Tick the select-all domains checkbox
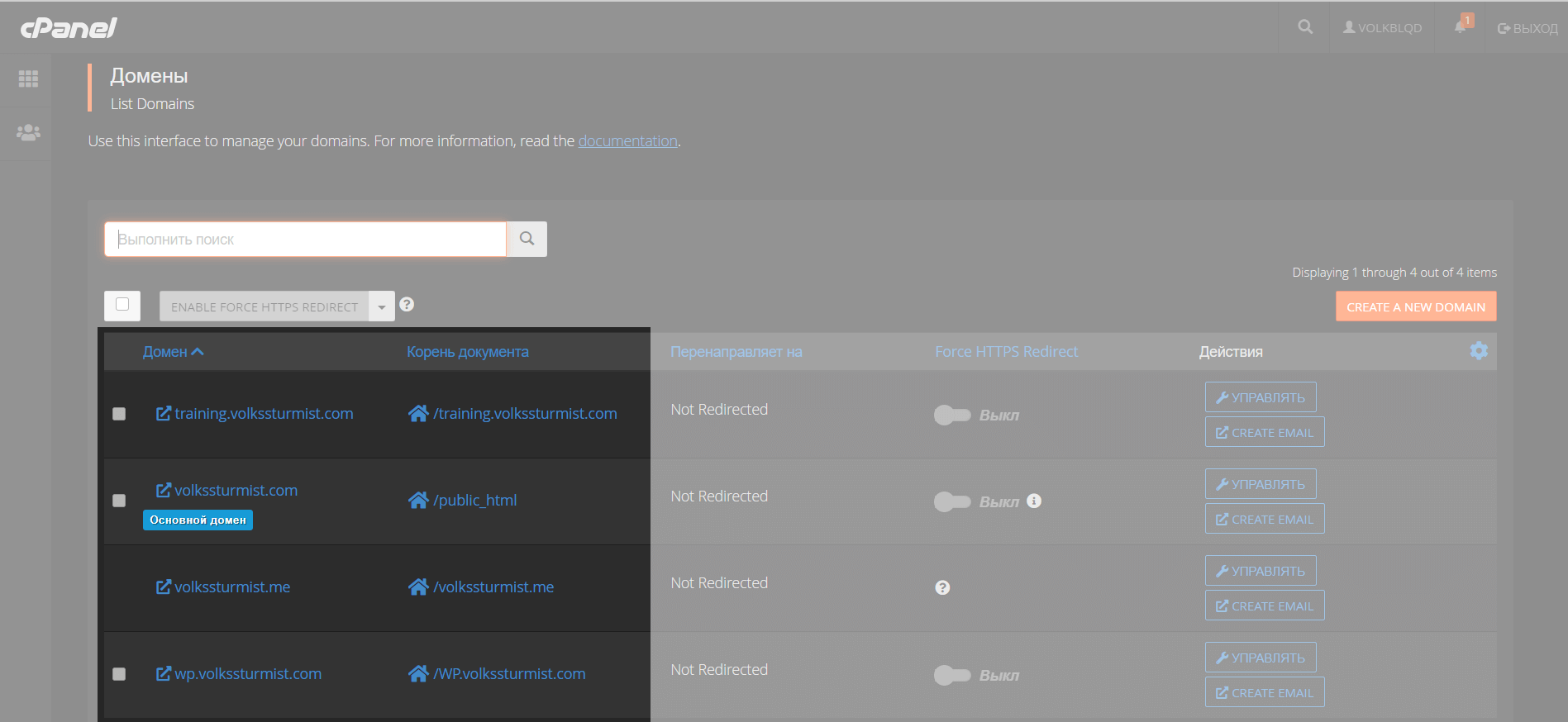The height and width of the screenshot is (722, 1568). (x=122, y=305)
